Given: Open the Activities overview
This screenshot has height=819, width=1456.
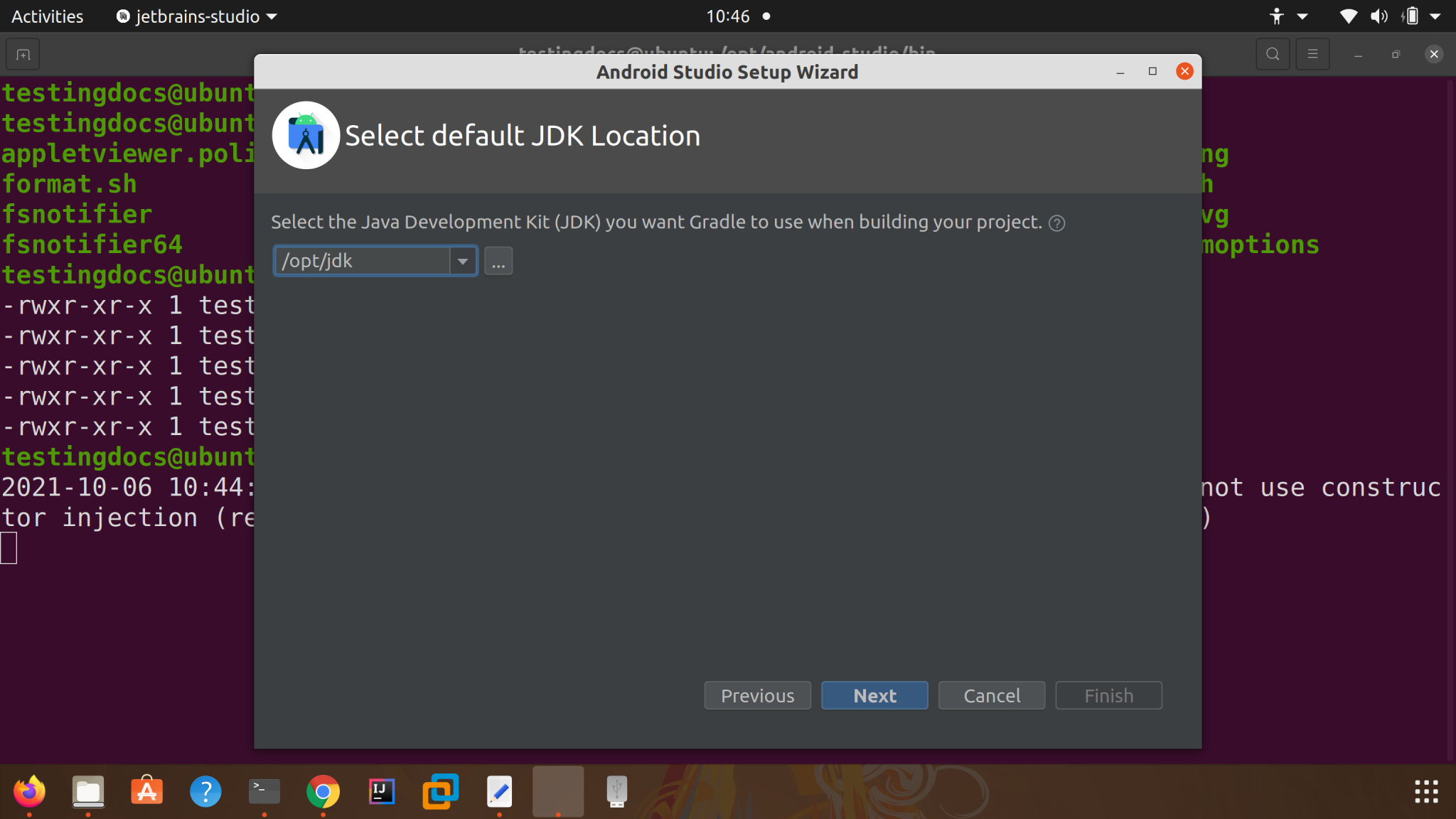Looking at the screenshot, I should pyautogui.click(x=46, y=16).
